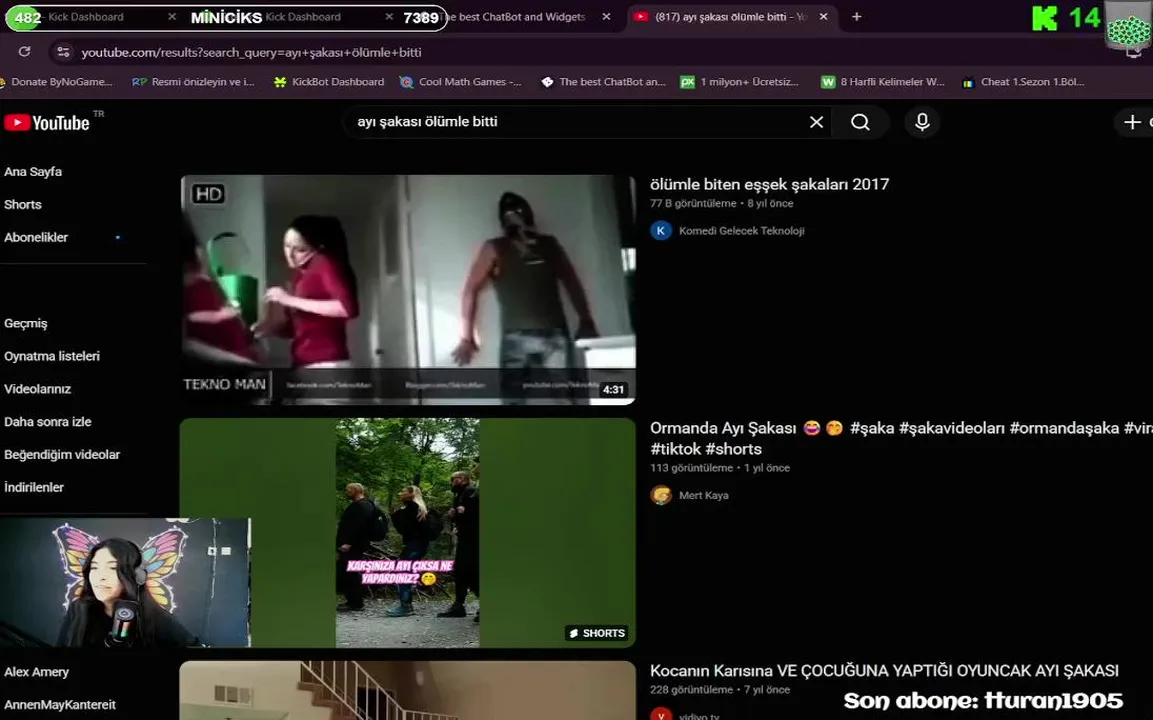The width and height of the screenshot is (1153, 720).
Task: Click the browser address bar URL
Action: point(251,52)
